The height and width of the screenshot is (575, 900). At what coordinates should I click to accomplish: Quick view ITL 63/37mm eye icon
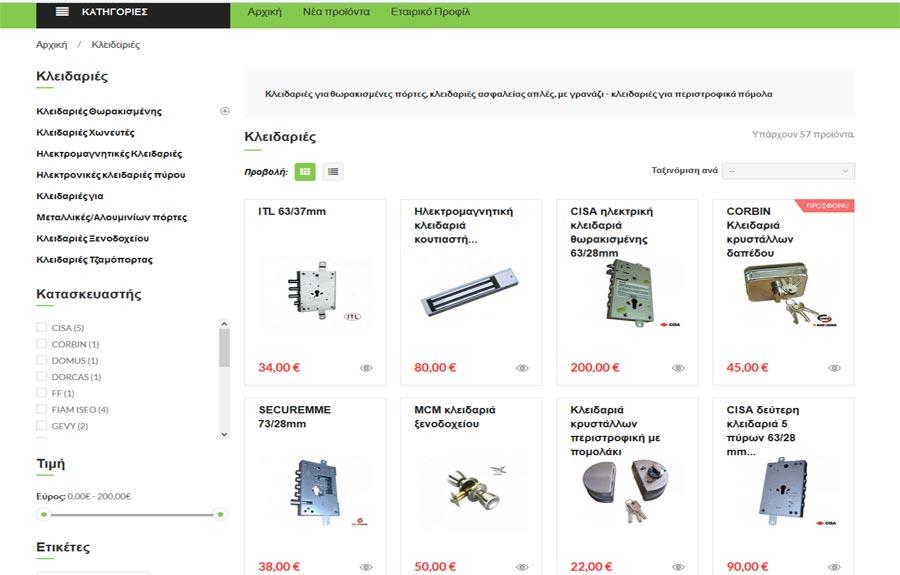pos(366,368)
